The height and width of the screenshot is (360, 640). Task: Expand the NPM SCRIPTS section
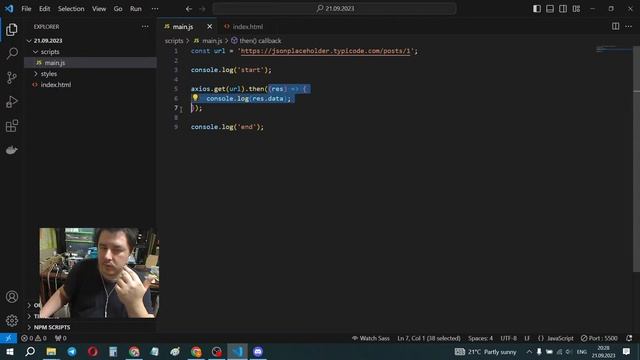pos(52,327)
